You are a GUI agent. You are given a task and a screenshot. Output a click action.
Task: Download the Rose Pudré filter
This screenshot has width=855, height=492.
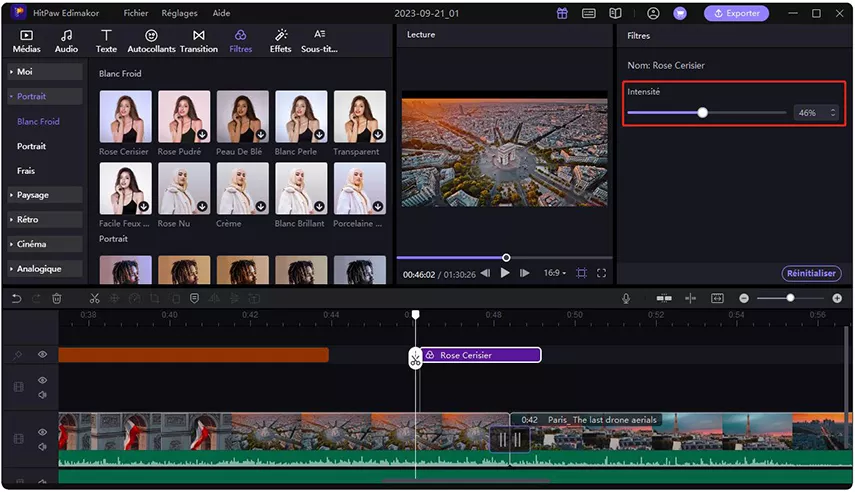tap(202, 134)
